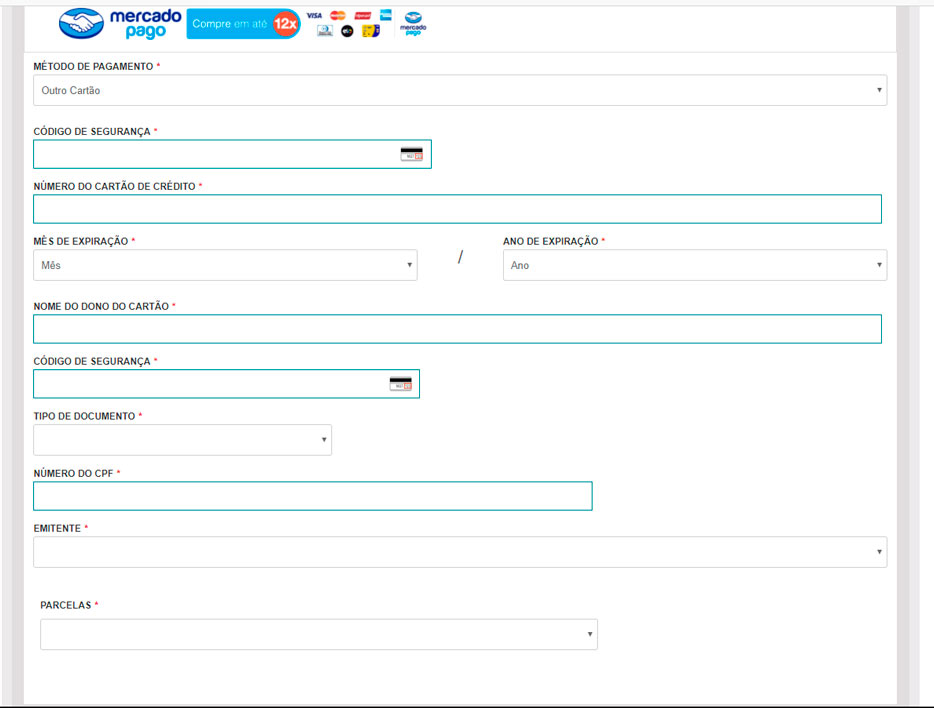Click the Mercado Pago handshake logo

pos(81,23)
